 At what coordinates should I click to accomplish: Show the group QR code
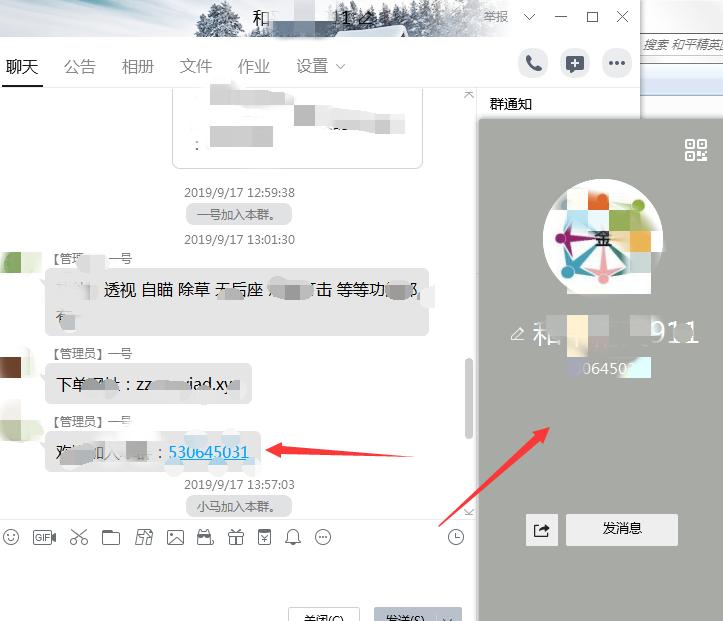point(696,150)
